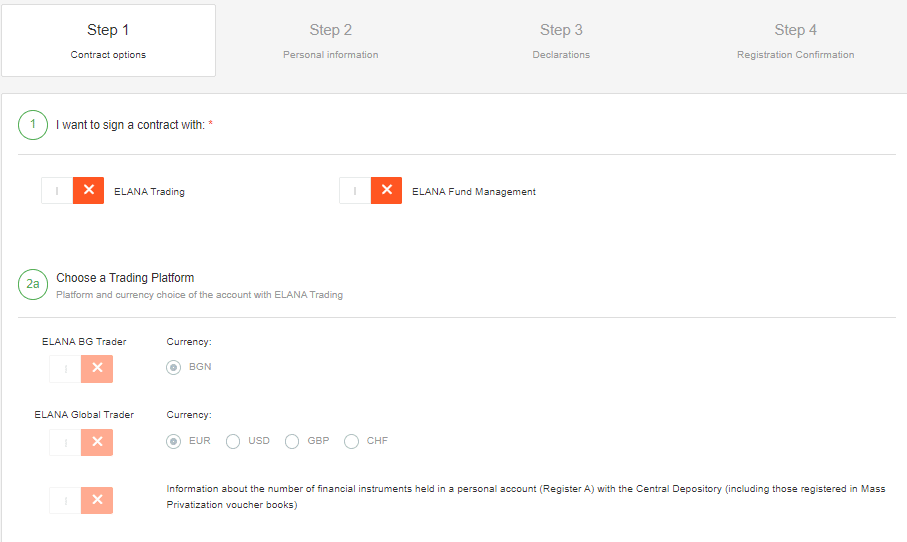Toggle the ELANA Trading contract switch
Image resolution: width=907 pixels, height=542 pixels.
(72, 190)
